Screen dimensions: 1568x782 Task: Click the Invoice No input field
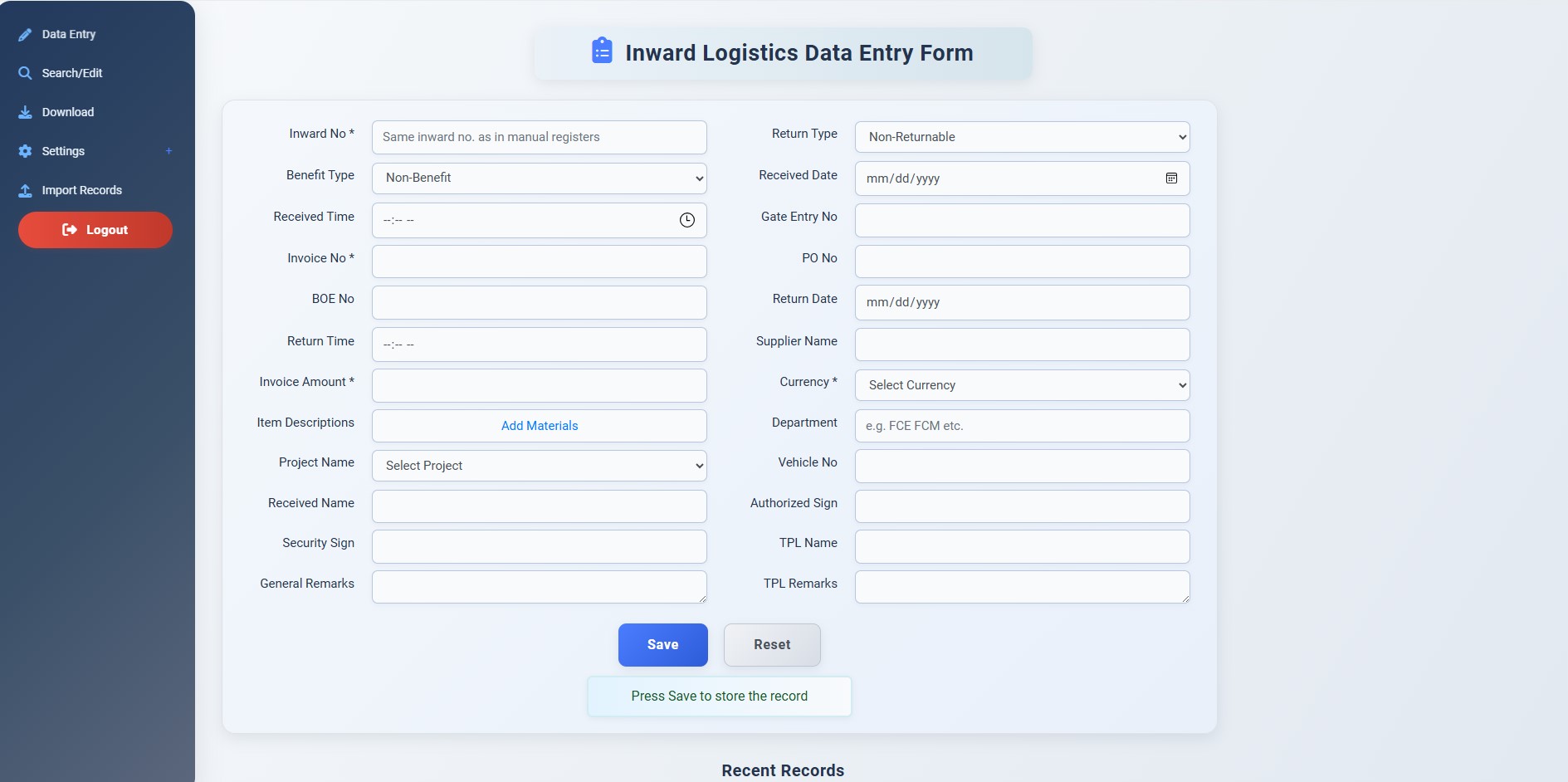pos(539,261)
